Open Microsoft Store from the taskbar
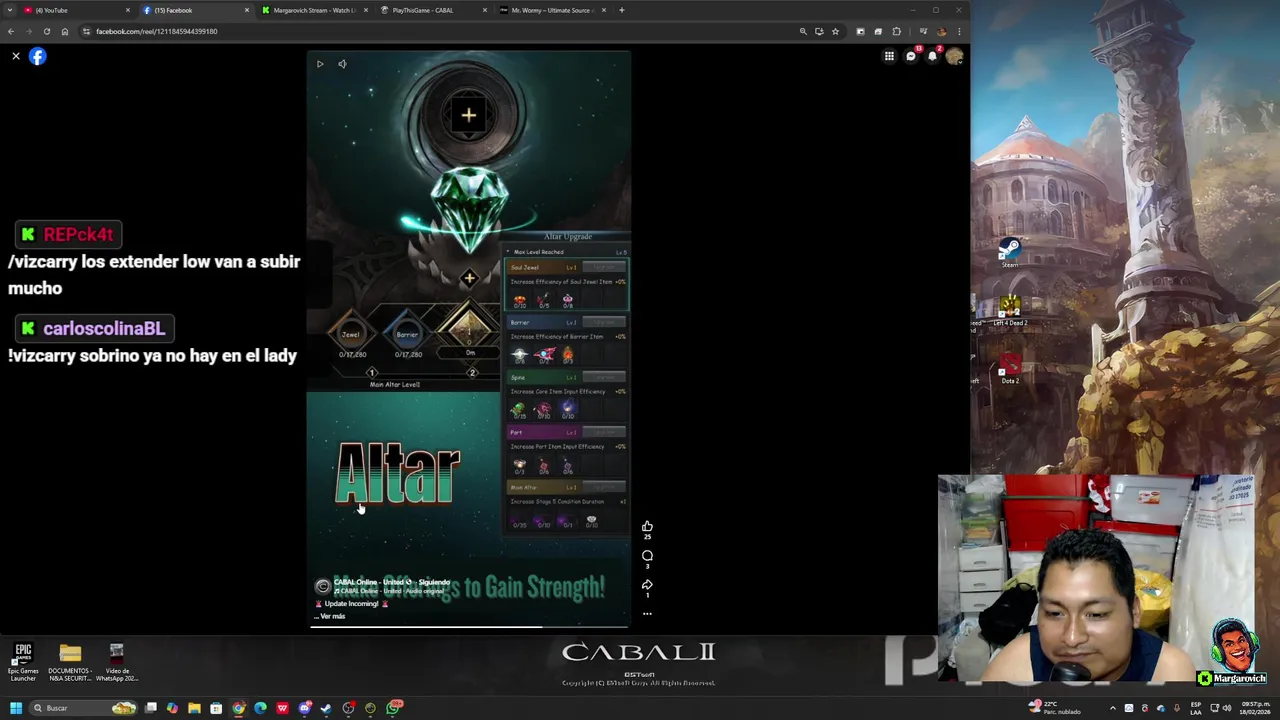Image resolution: width=1280 pixels, height=720 pixels. (216, 708)
